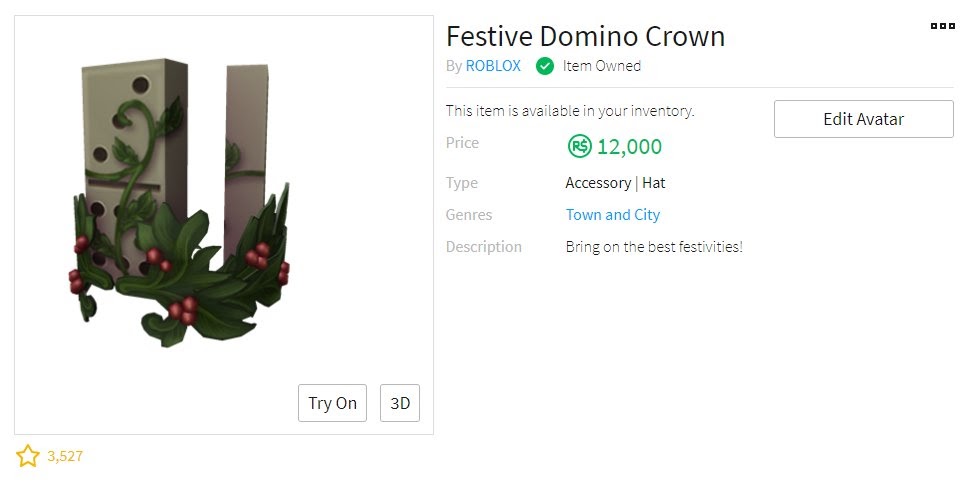Open the three-dot options menu
The image size is (968, 482).
pyautogui.click(x=942, y=26)
